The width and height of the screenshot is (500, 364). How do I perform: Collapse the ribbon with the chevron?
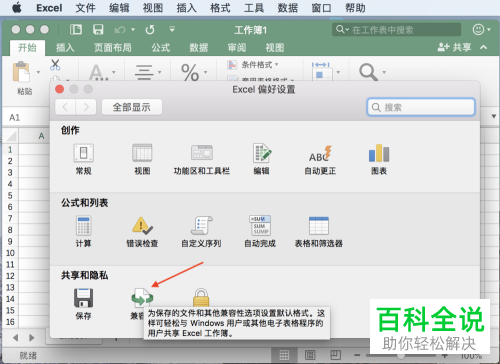[x=483, y=47]
